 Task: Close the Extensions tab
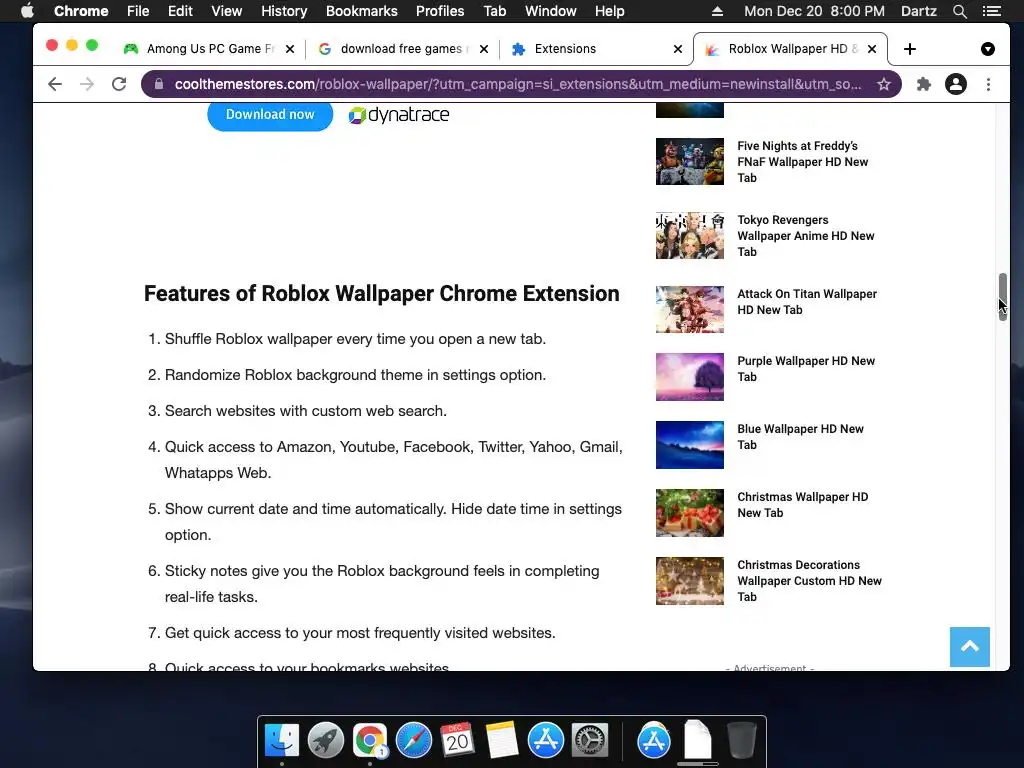(x=678, y=49)
